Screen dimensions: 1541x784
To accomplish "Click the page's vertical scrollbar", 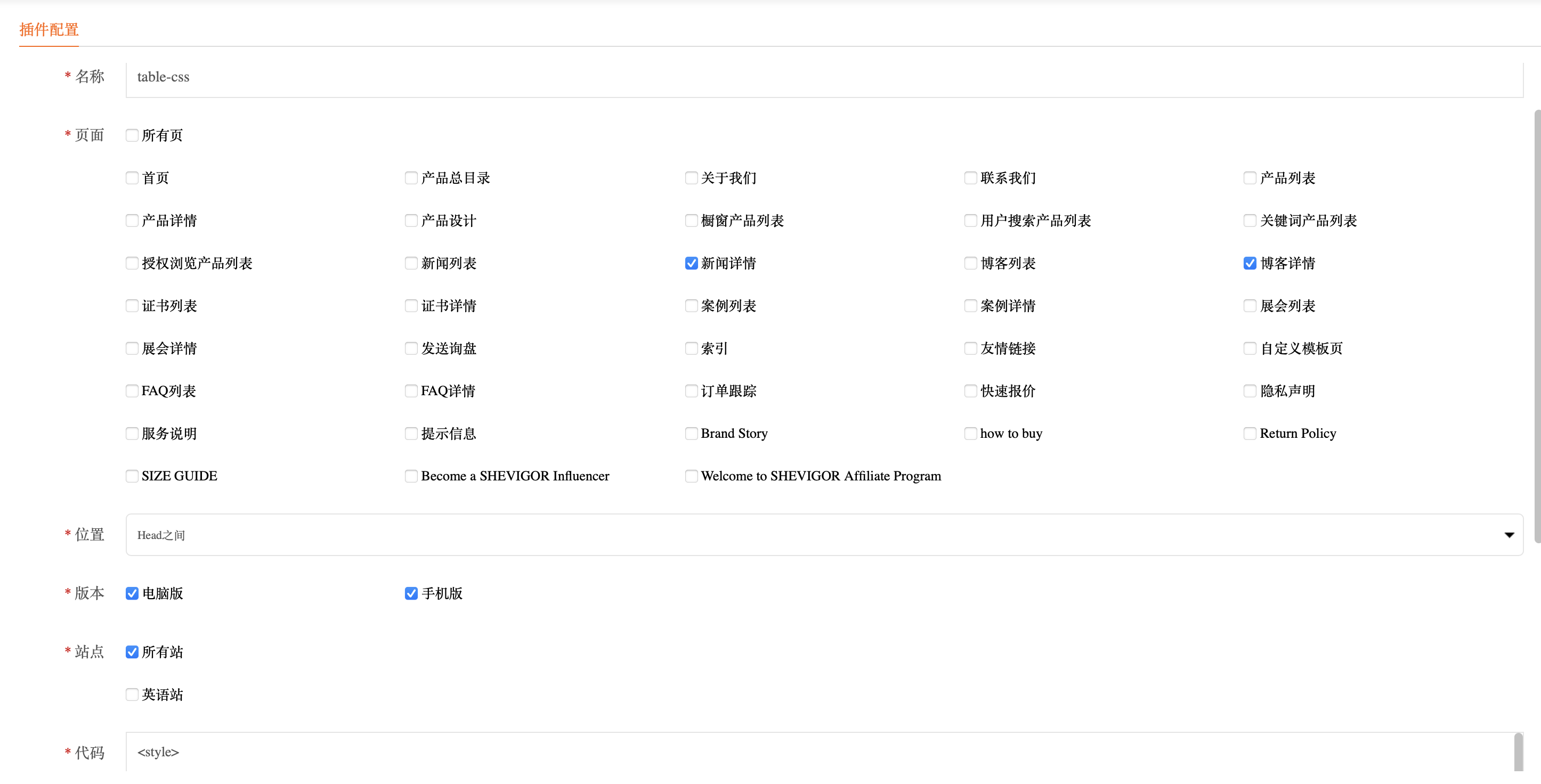I will tap(1537, 326).
